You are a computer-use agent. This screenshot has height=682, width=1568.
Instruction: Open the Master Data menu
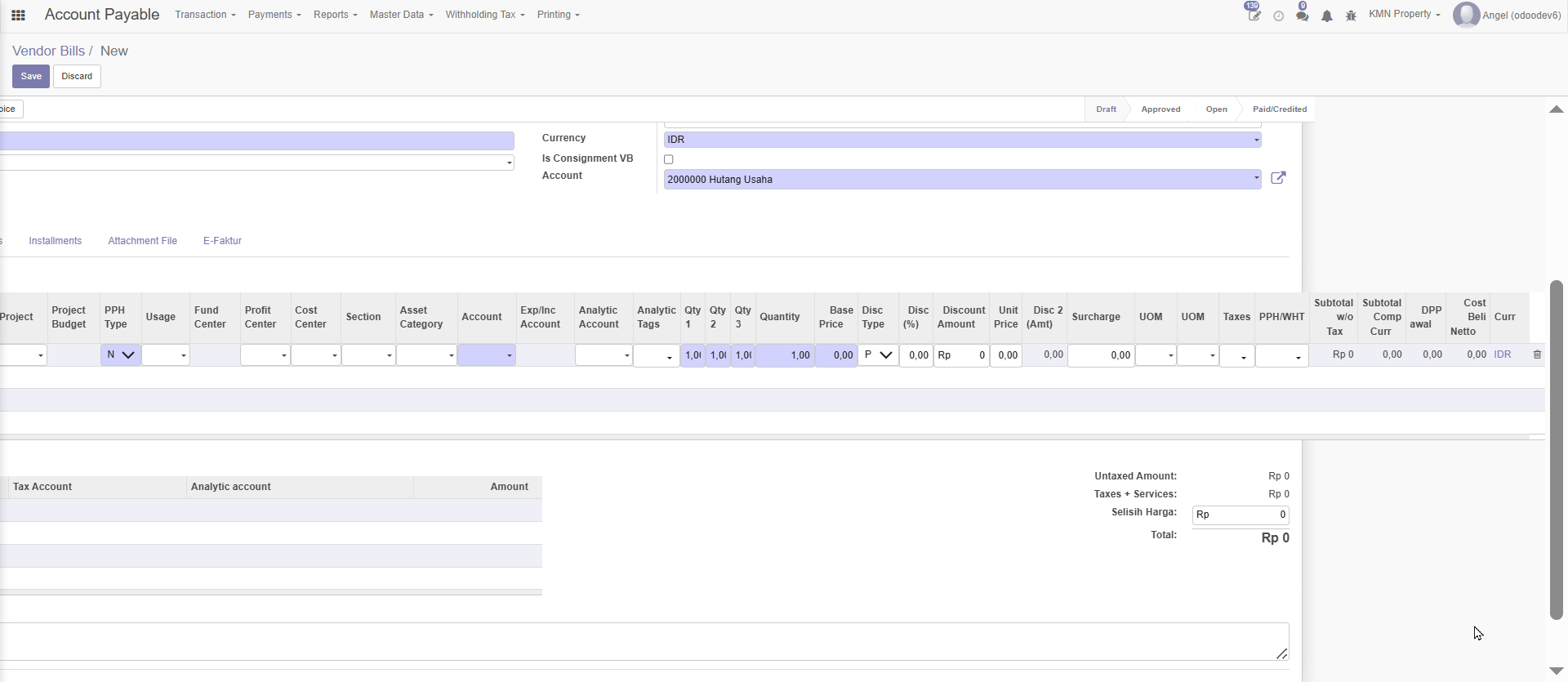click(x=401, y=15)
